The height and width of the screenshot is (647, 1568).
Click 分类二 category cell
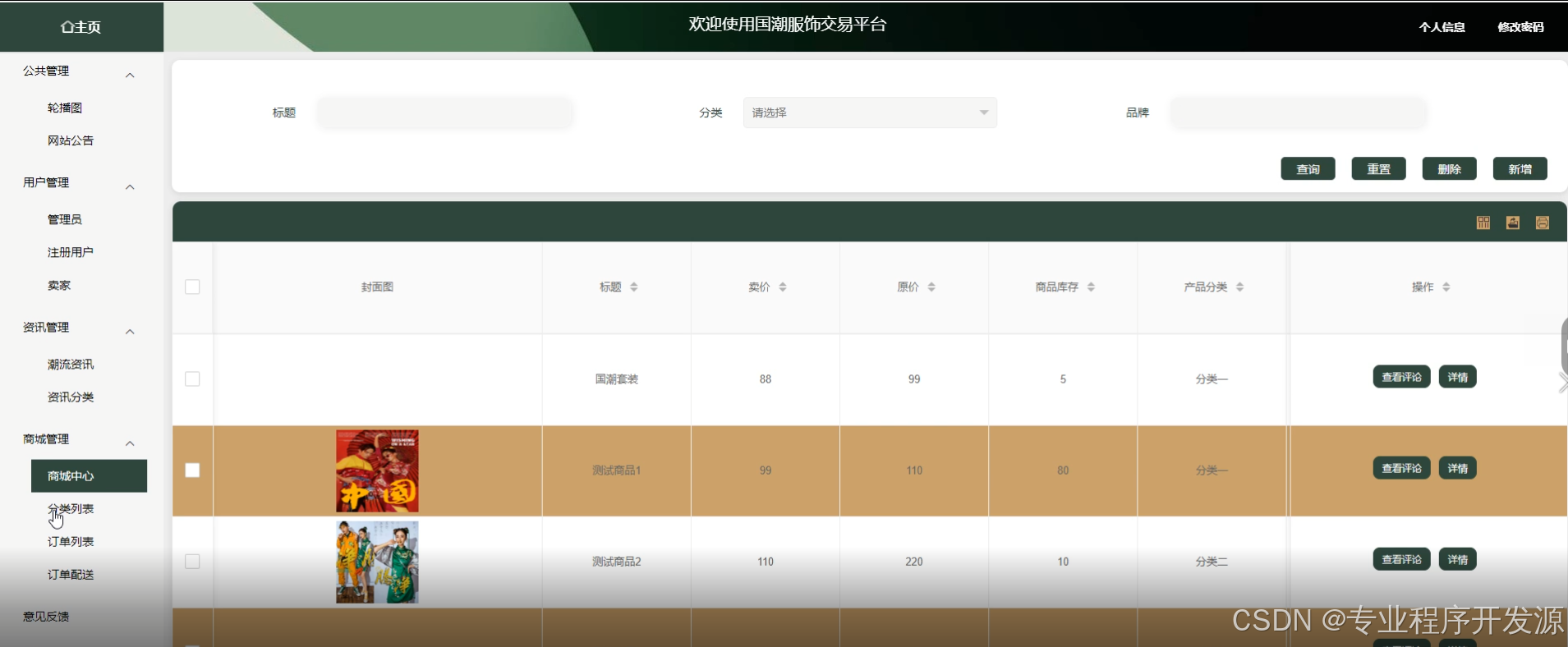[x=1212, y=562]
